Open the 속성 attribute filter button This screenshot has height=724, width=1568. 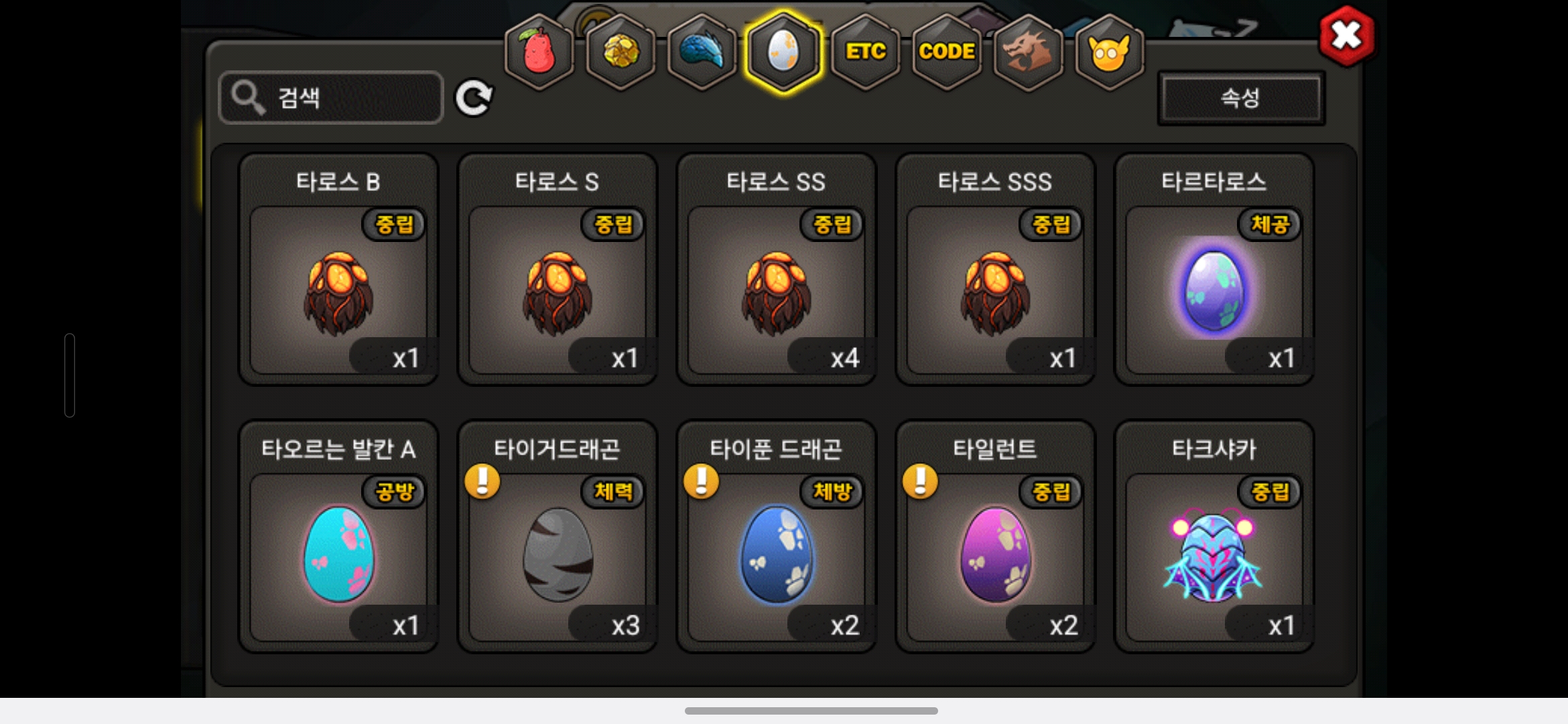(x=1241, y=99)
